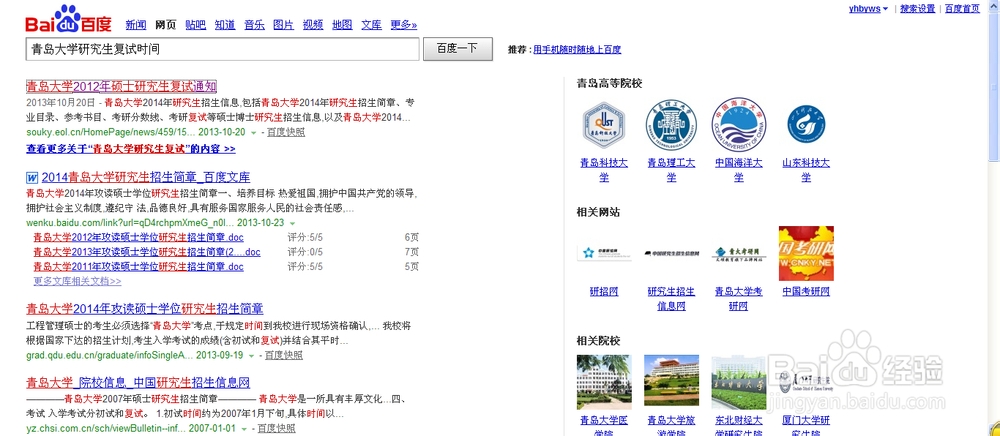1000x436 pixels.
Task: Open 百度快照 for souky.eol.cn result
Action: pos(286,133)
